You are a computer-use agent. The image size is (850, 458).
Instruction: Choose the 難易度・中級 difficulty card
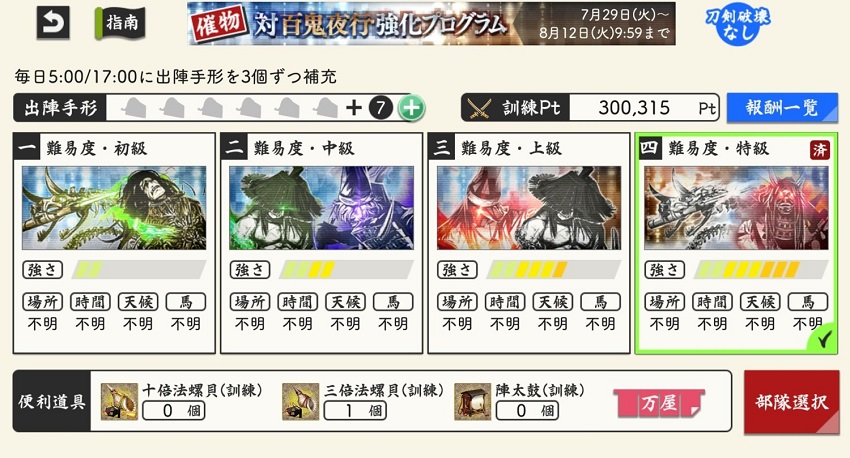coord(321,243)
